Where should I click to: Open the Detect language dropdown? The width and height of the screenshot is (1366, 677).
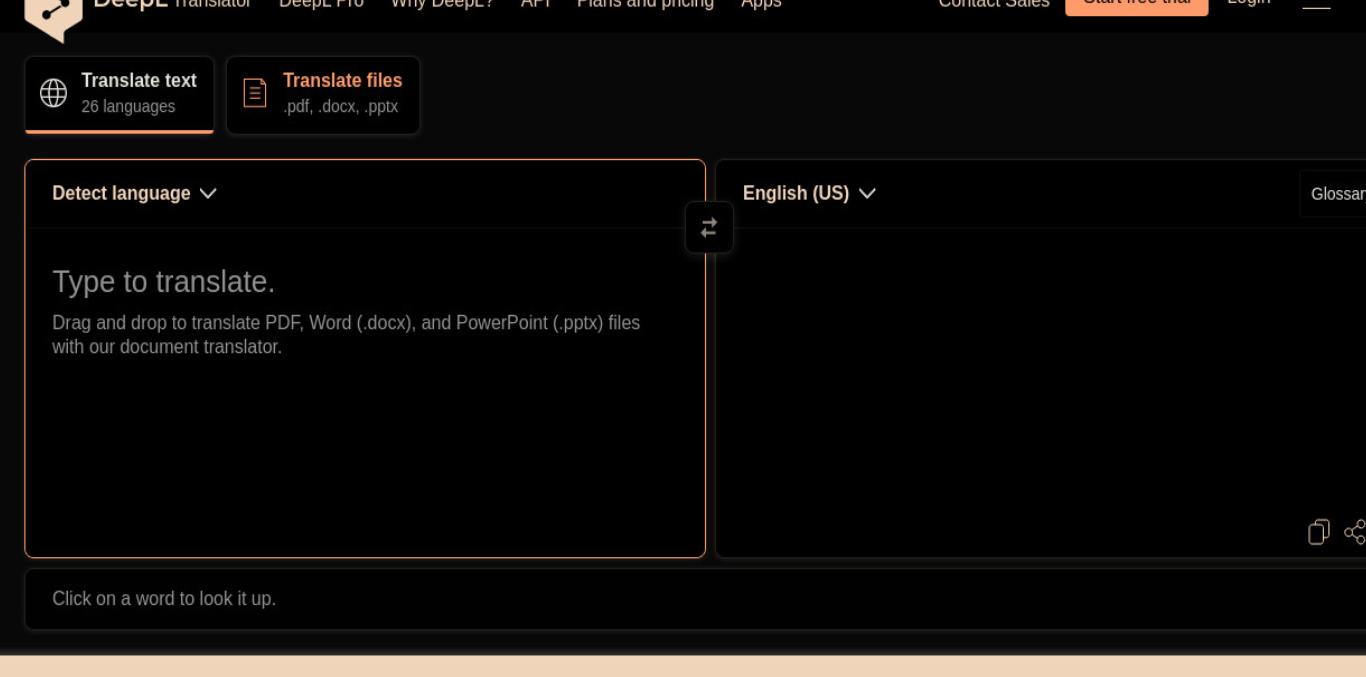click(x=134, y=193)
